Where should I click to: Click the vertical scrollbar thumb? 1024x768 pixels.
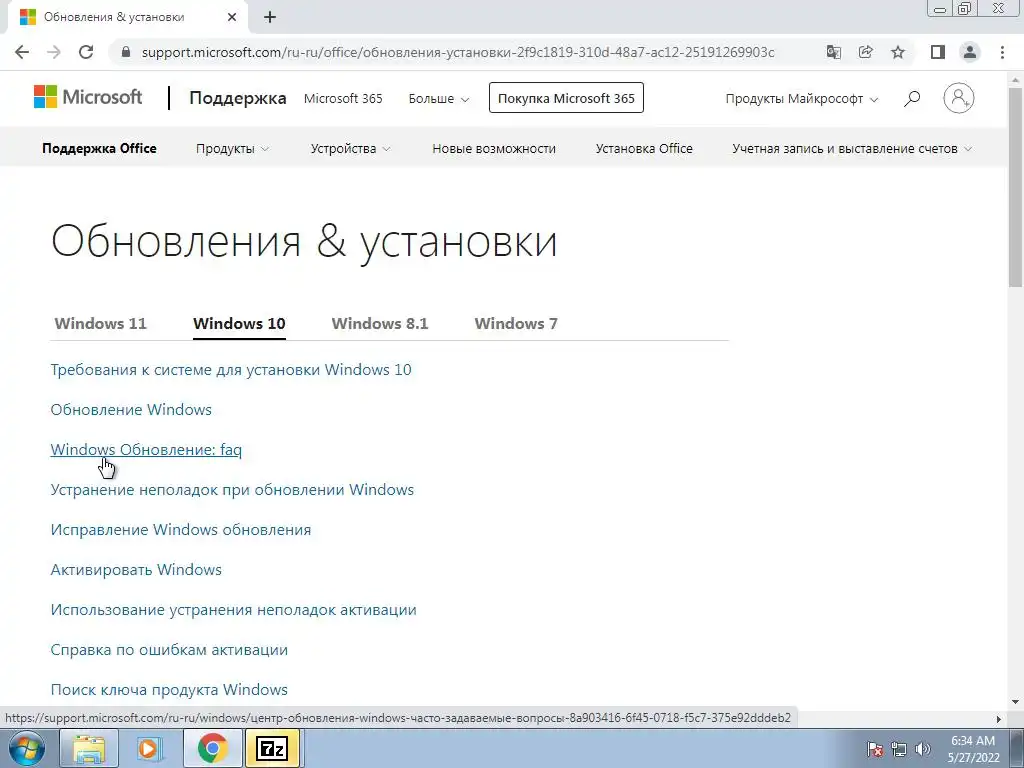coord(1016,186)
